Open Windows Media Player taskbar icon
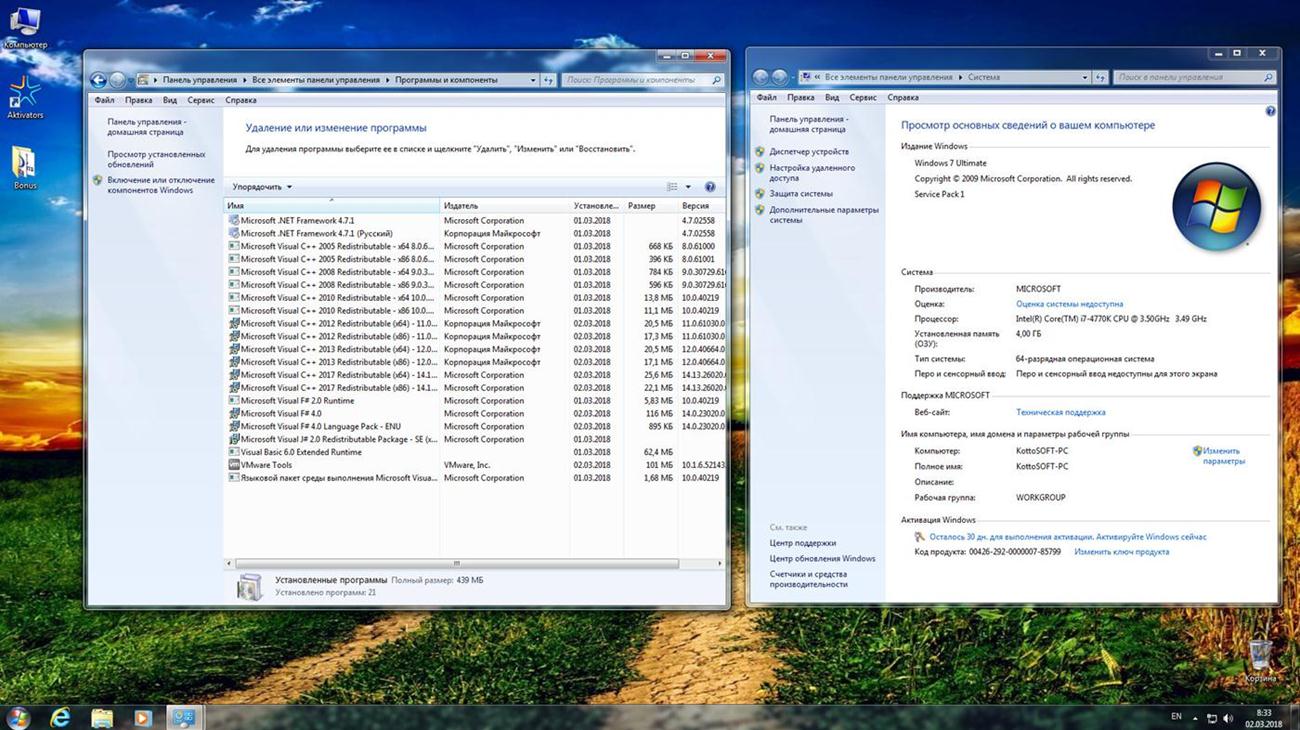 tap(142, 717)
